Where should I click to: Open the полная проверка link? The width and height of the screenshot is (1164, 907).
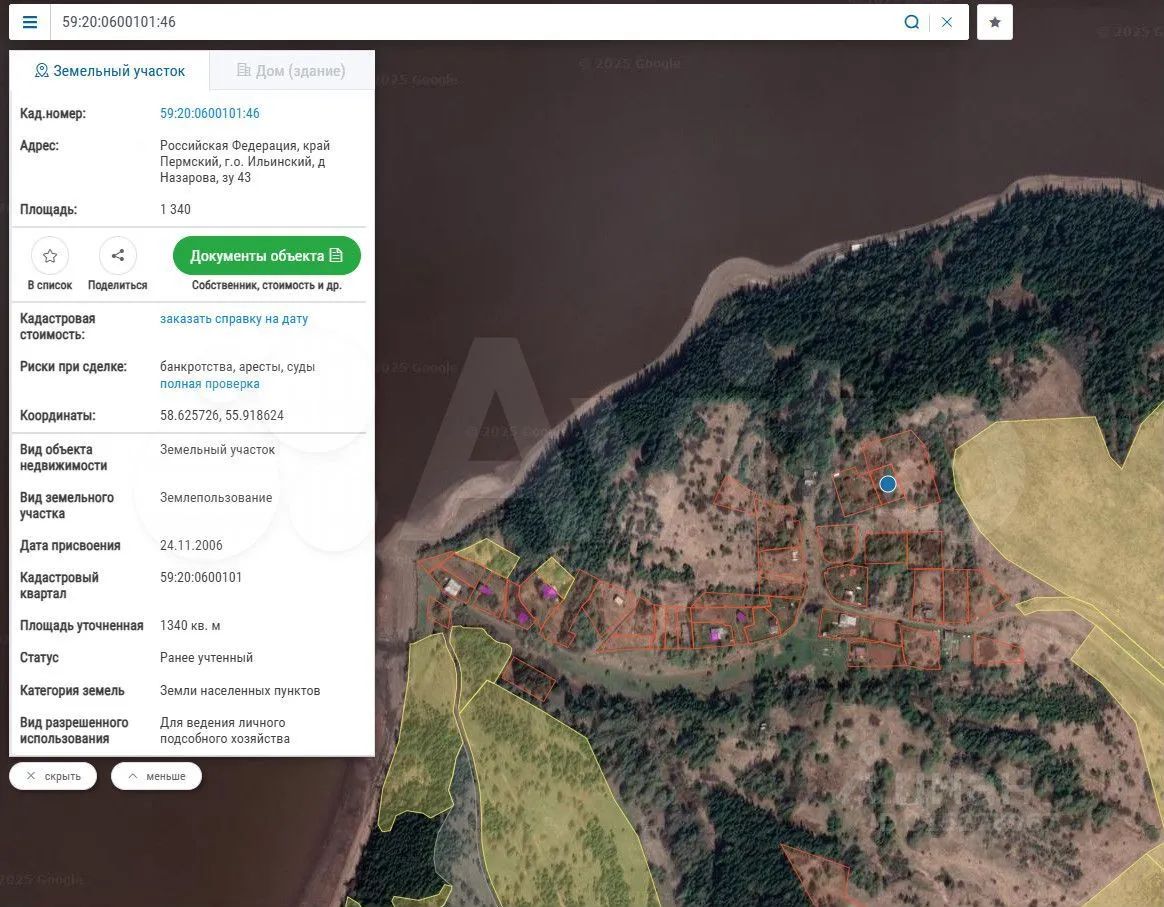[210, 384]
